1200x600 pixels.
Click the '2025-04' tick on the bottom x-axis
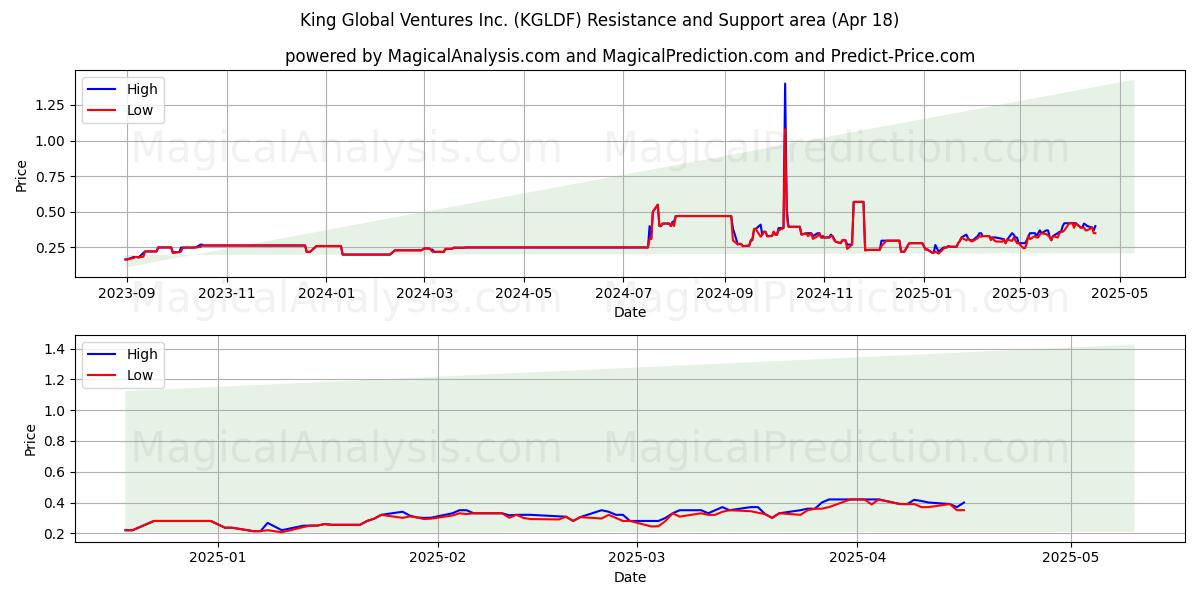click(x=857, y=558)
